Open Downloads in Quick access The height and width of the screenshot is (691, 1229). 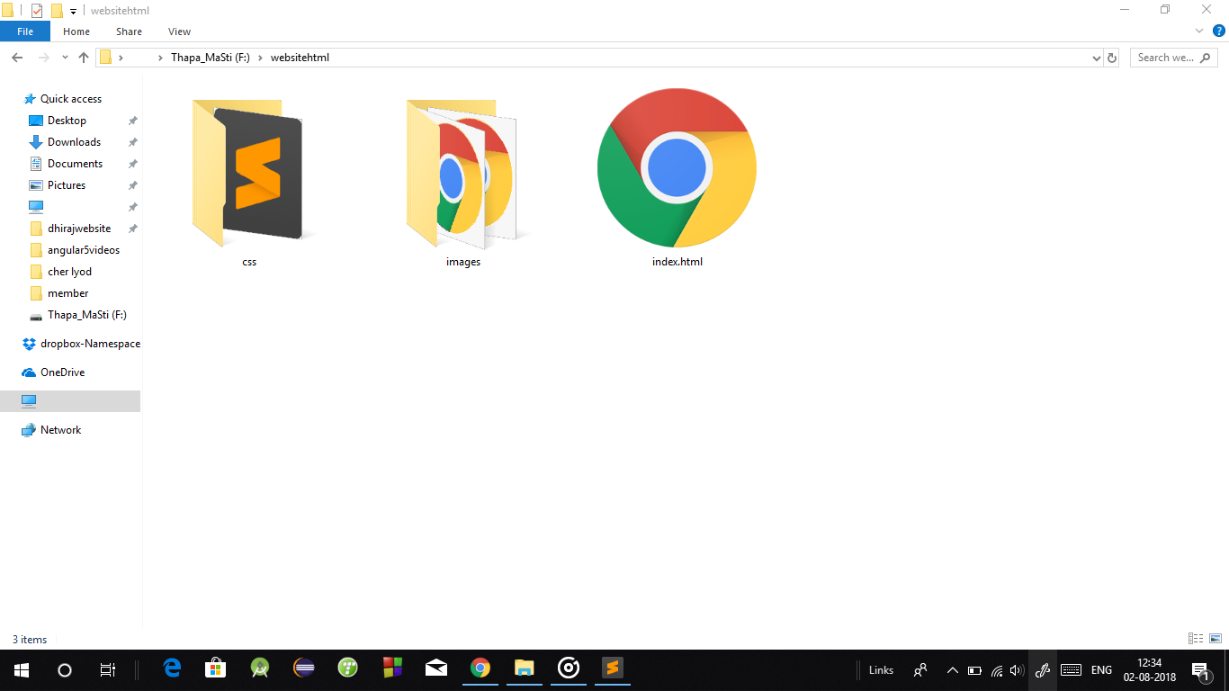74,142
